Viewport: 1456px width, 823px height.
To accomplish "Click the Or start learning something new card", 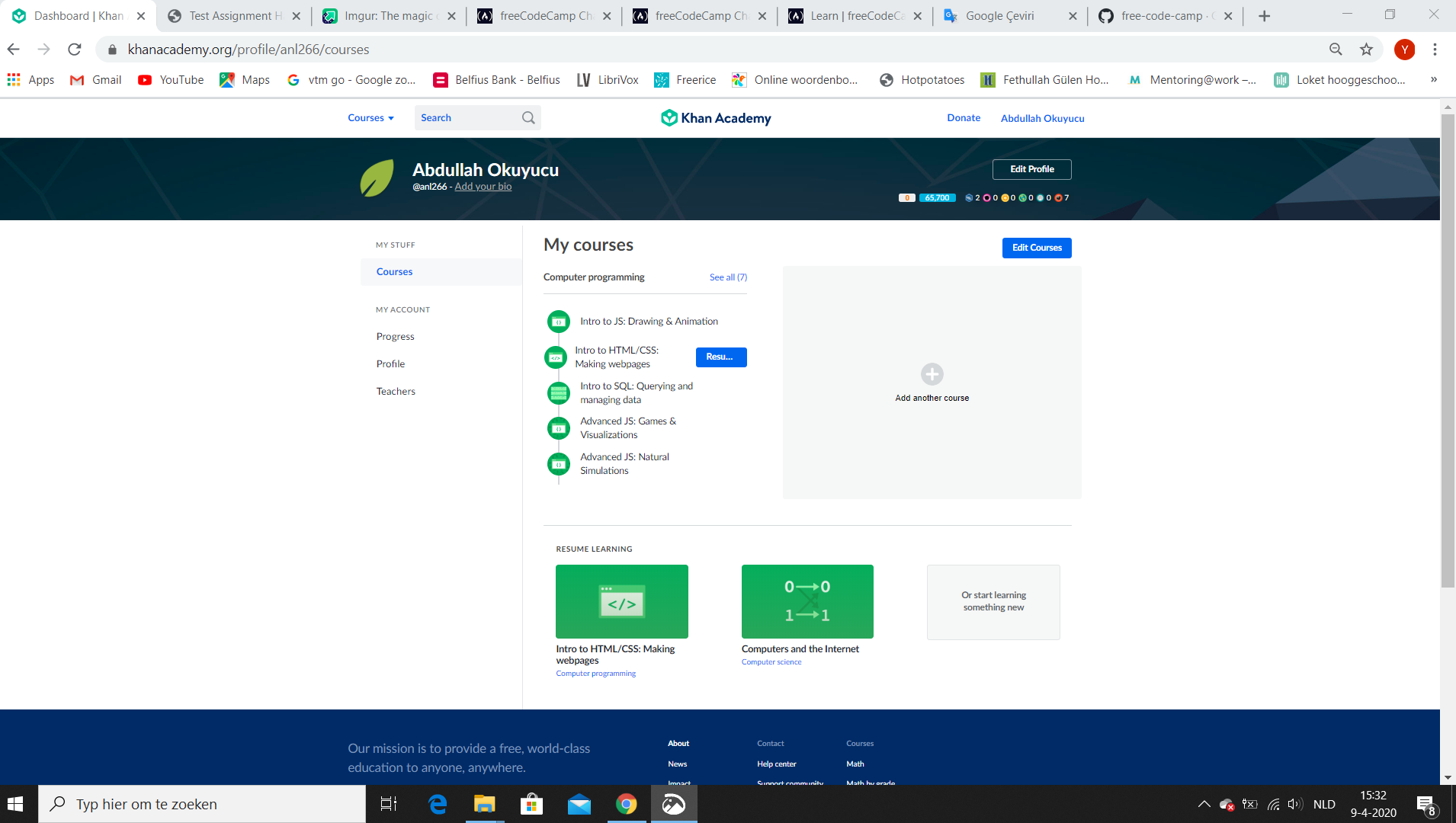I will click(993, 602).
